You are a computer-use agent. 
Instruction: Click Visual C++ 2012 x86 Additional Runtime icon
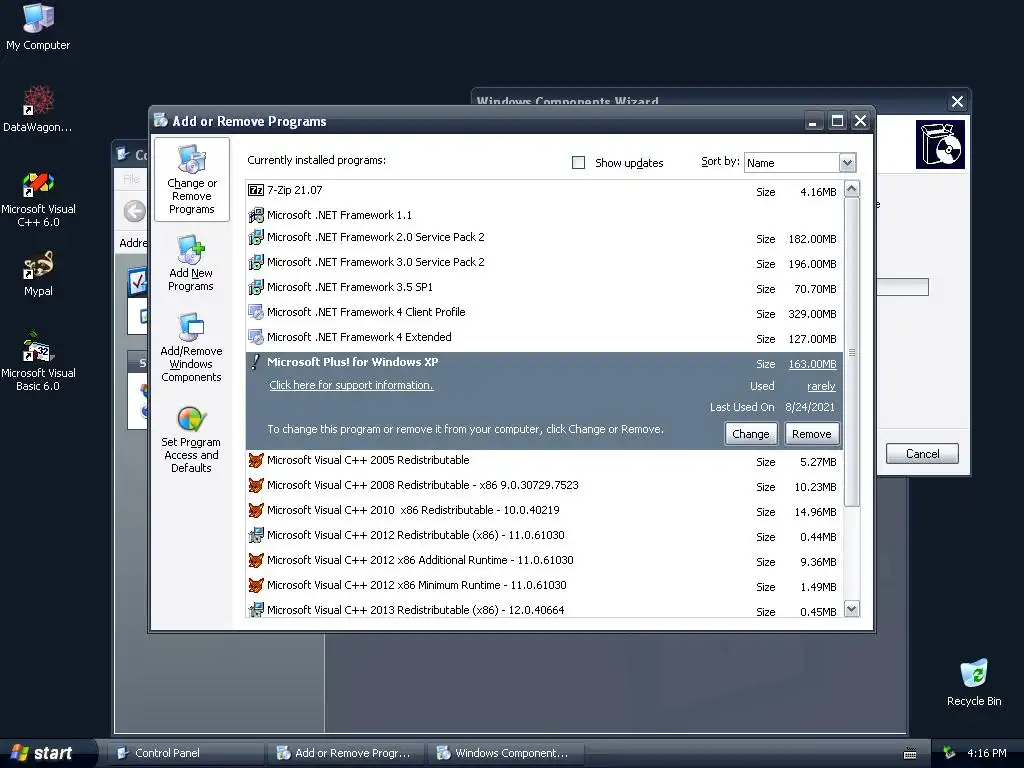pos(256,560)
